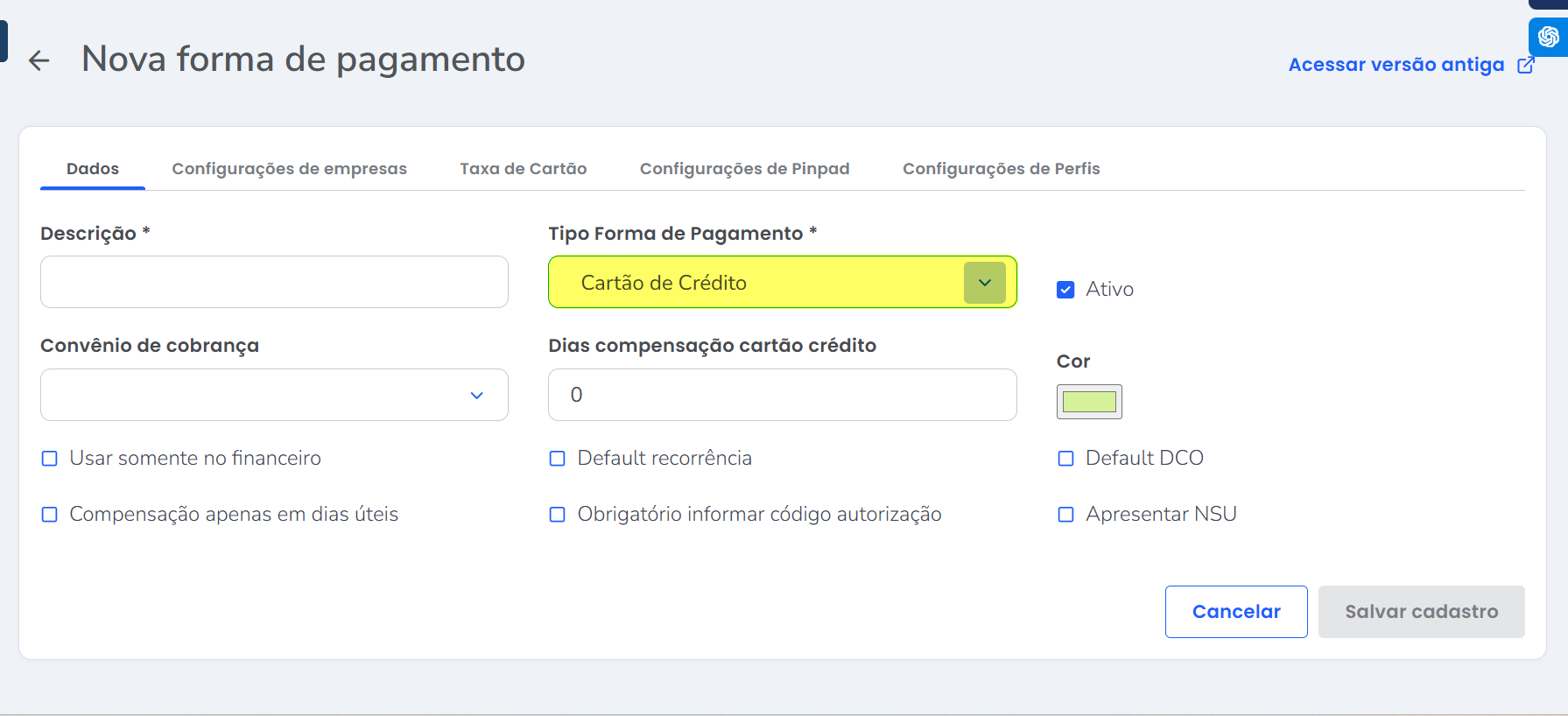
Task: Go to Configurações de Pinpad tab
Action: pos(744,169)
